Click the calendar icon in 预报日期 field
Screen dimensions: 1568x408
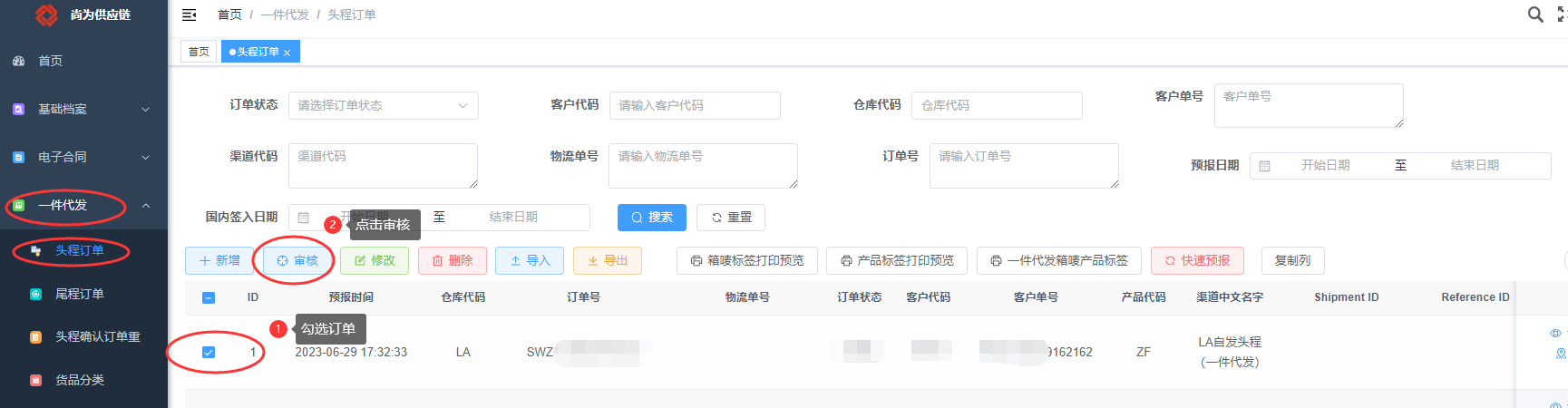[x=1264, y=166]
